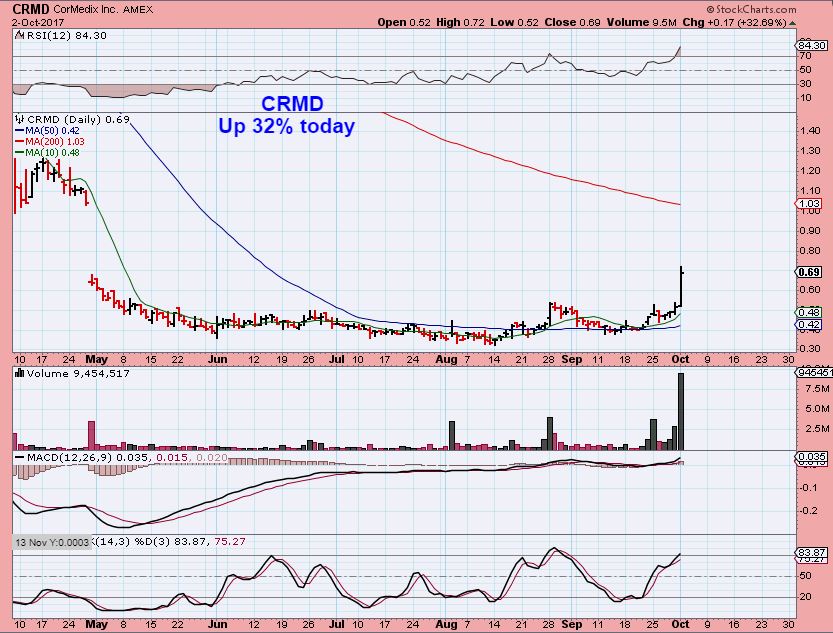The width and height of the screenshot is (833, 633).
Task: Click the High 0.72 value in header
Action: [460, 23]
